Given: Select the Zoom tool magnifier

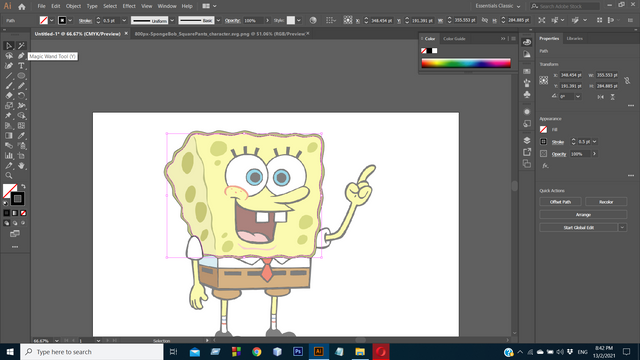Looking at the screenshot, I should (9, 176).
